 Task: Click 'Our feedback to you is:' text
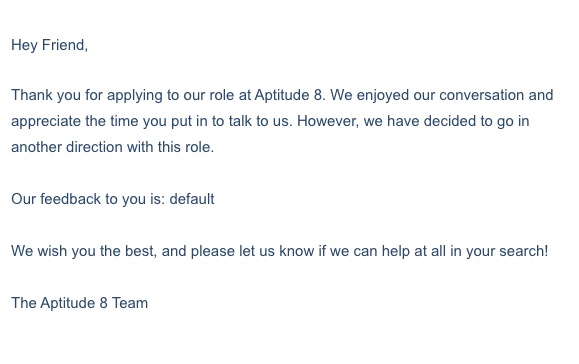point(88,199)
